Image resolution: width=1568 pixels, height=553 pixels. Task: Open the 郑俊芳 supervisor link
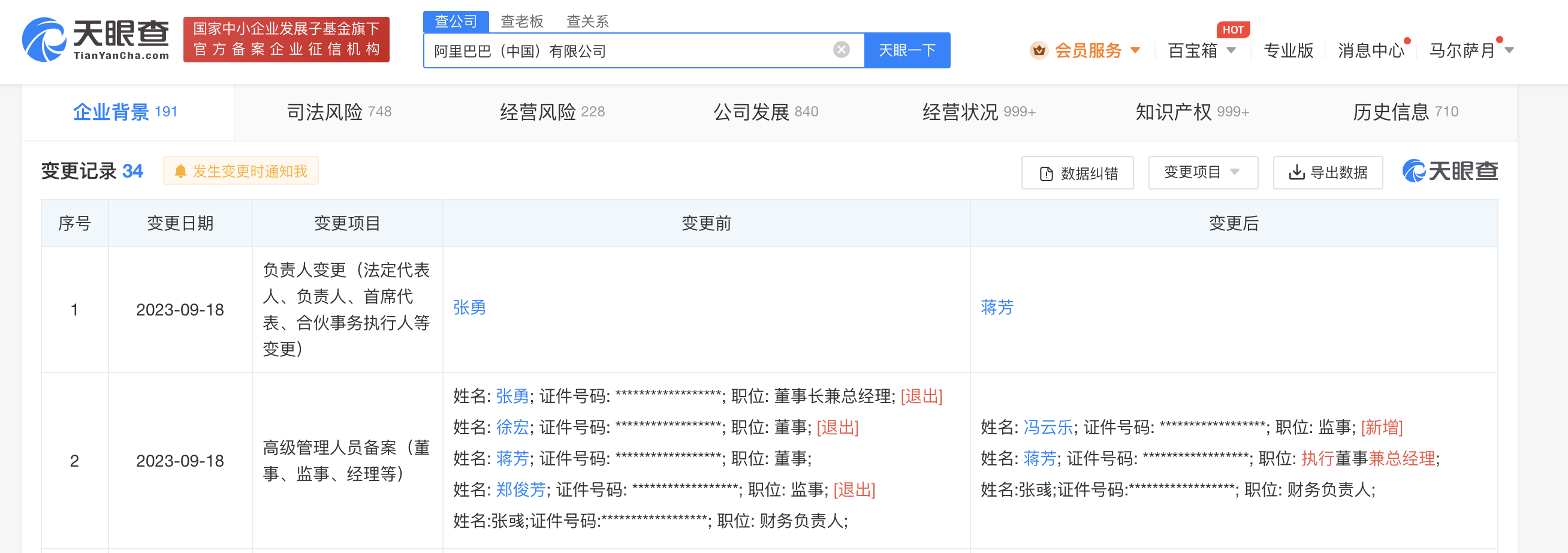(521, 489)
